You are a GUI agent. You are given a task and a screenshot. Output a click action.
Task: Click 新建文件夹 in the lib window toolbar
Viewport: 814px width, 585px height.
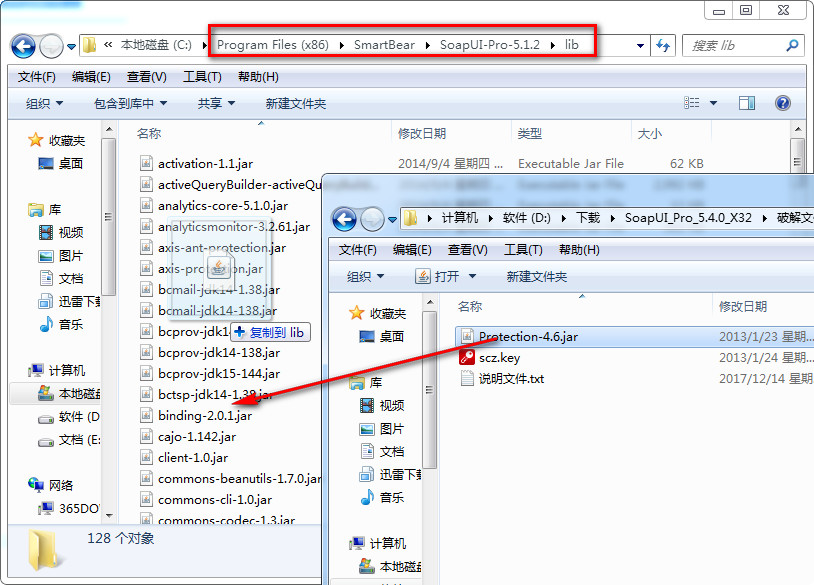[296, 103]
